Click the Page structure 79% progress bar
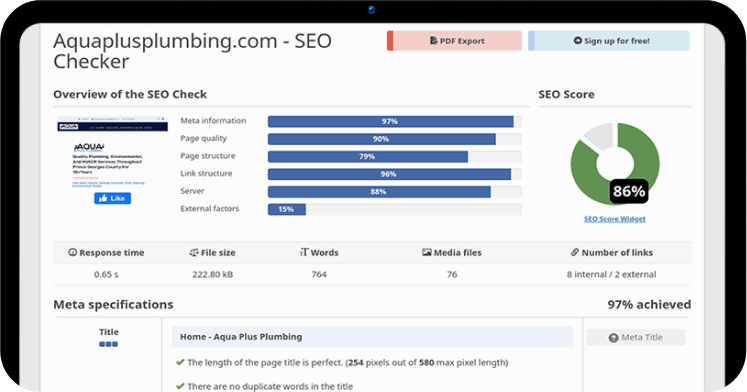 [394, 157]
